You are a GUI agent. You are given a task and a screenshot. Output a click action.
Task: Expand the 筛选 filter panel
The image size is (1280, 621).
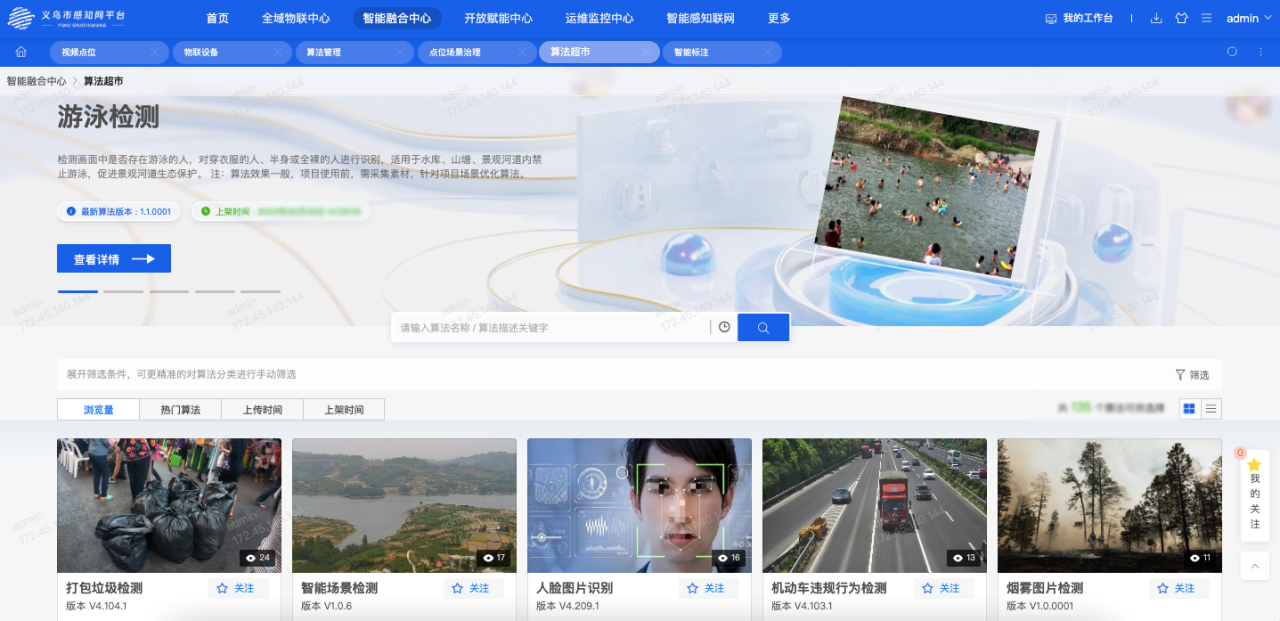click(1192, 375)
